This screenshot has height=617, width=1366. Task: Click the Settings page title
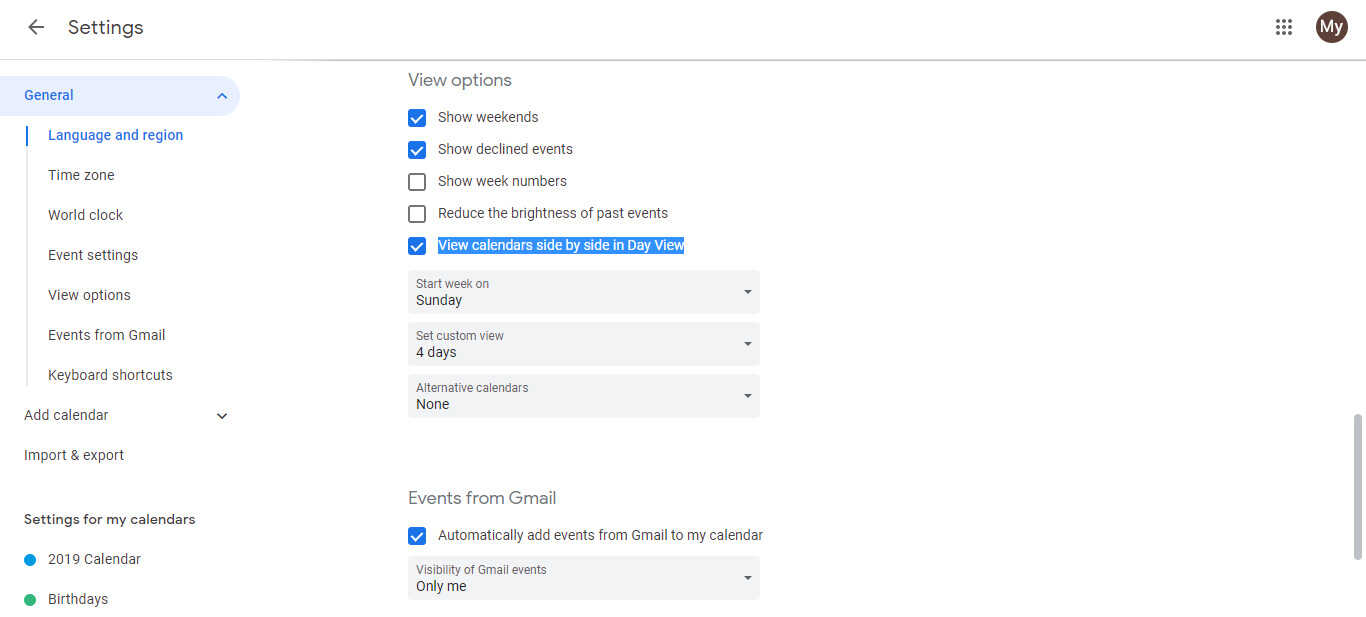[106, 27]
